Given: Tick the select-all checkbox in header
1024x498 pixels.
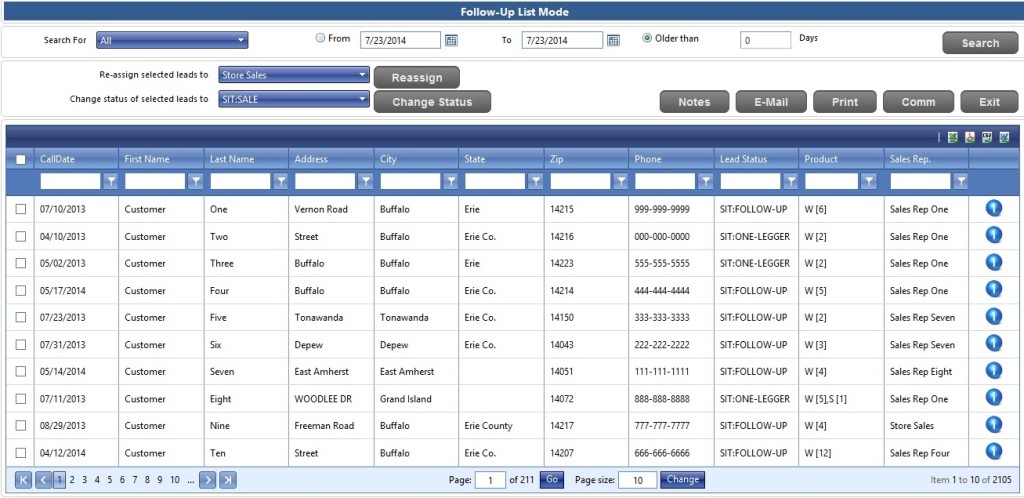Looking at the screenshot, I should pyautogui.click(x=21, y=159).
